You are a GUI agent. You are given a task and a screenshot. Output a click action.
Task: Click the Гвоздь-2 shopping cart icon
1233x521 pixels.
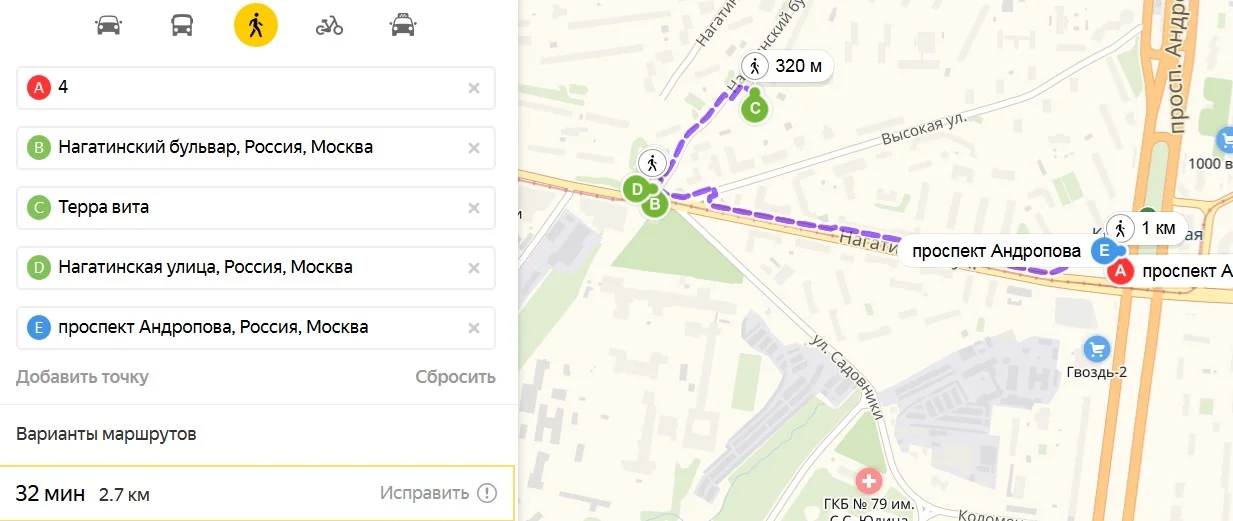(x=1097, y=348)
